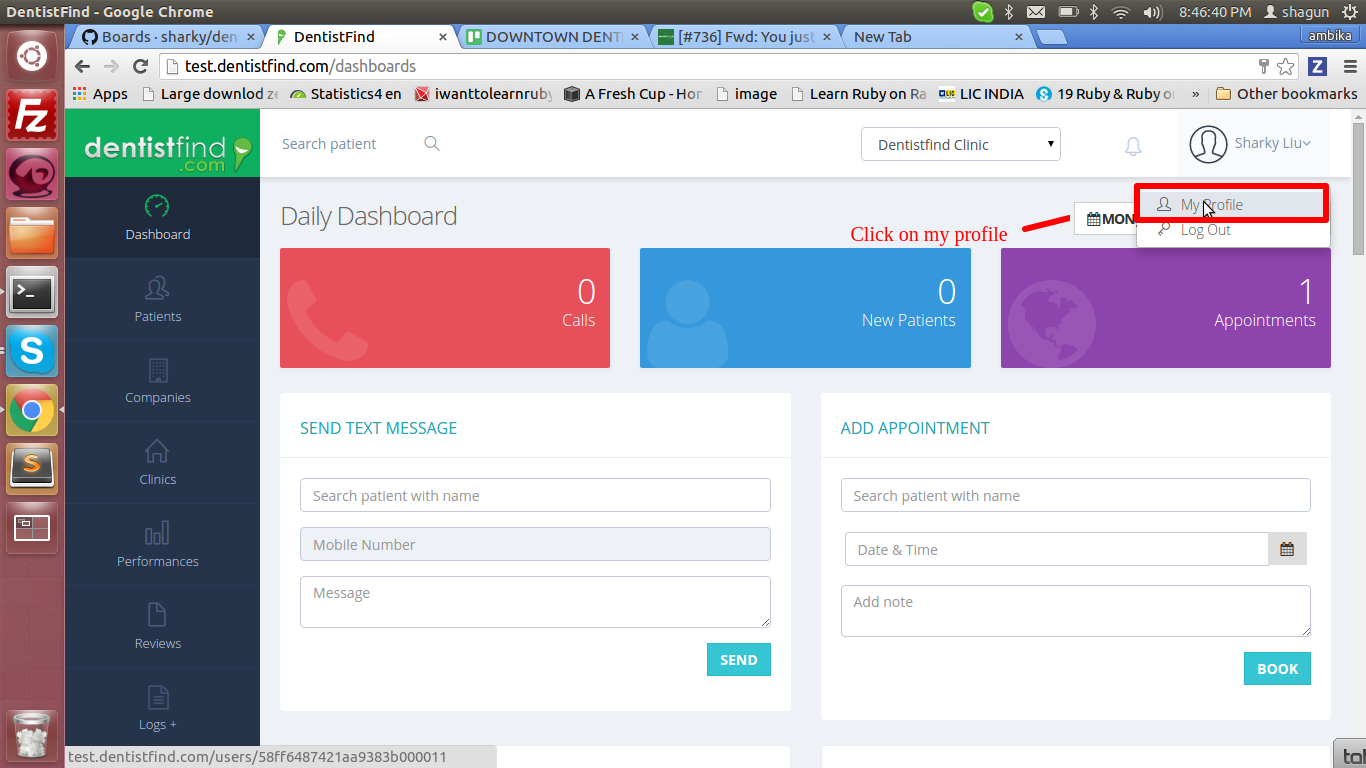Open the Sharky Liu user menu
The image size is (1366, 768).
1252,144
